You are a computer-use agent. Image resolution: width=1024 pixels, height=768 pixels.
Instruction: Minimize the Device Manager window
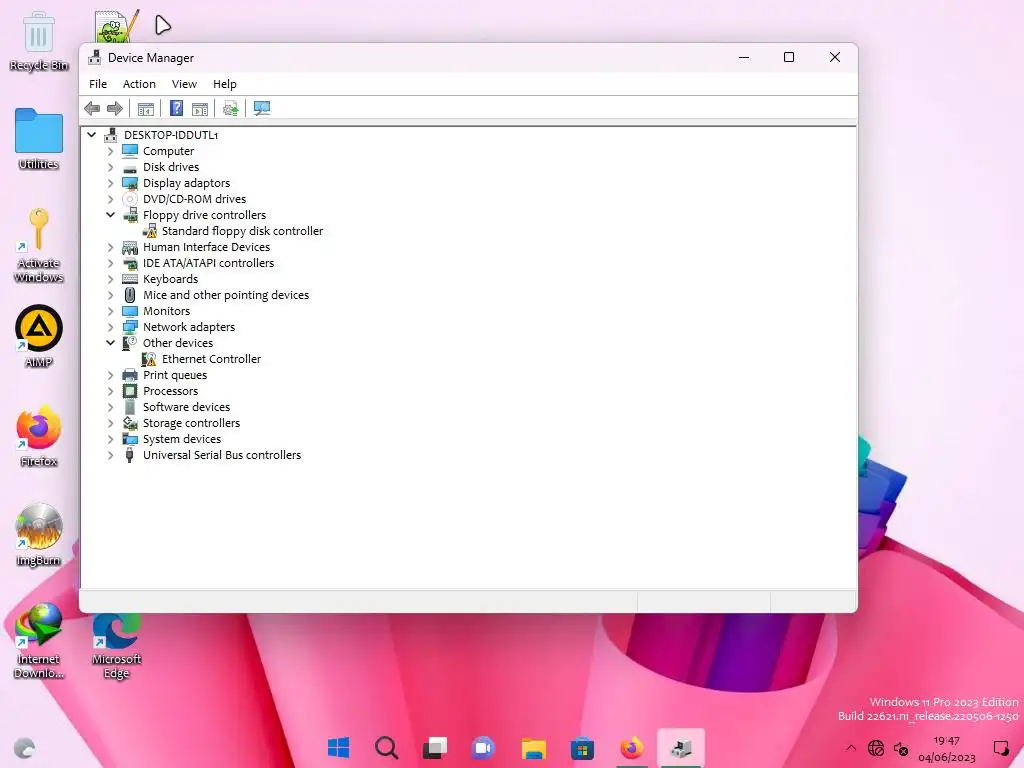744,57
